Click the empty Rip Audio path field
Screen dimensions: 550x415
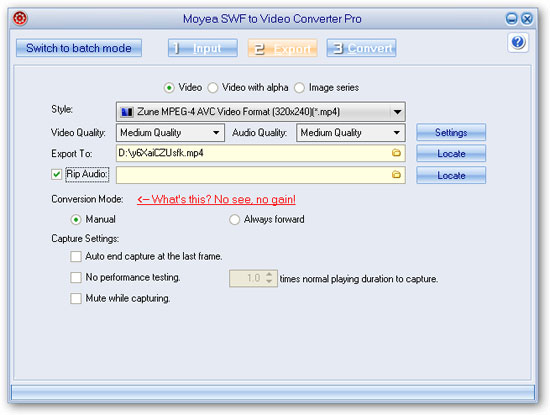(x=261, y=175)
